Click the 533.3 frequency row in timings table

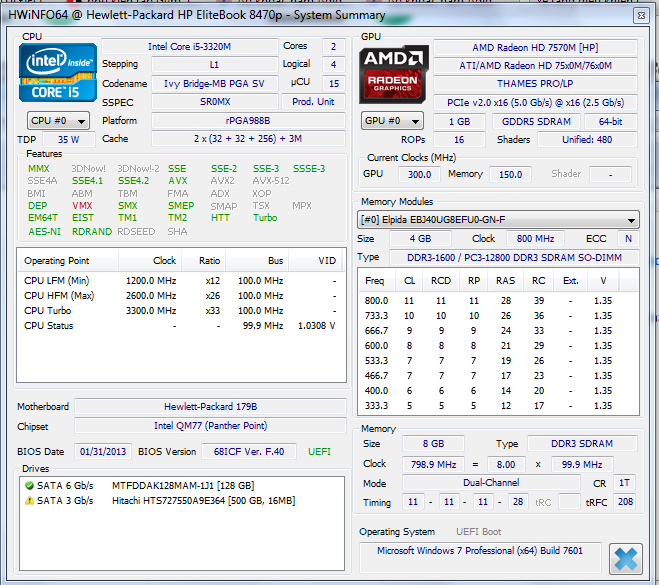pos(498,361)
